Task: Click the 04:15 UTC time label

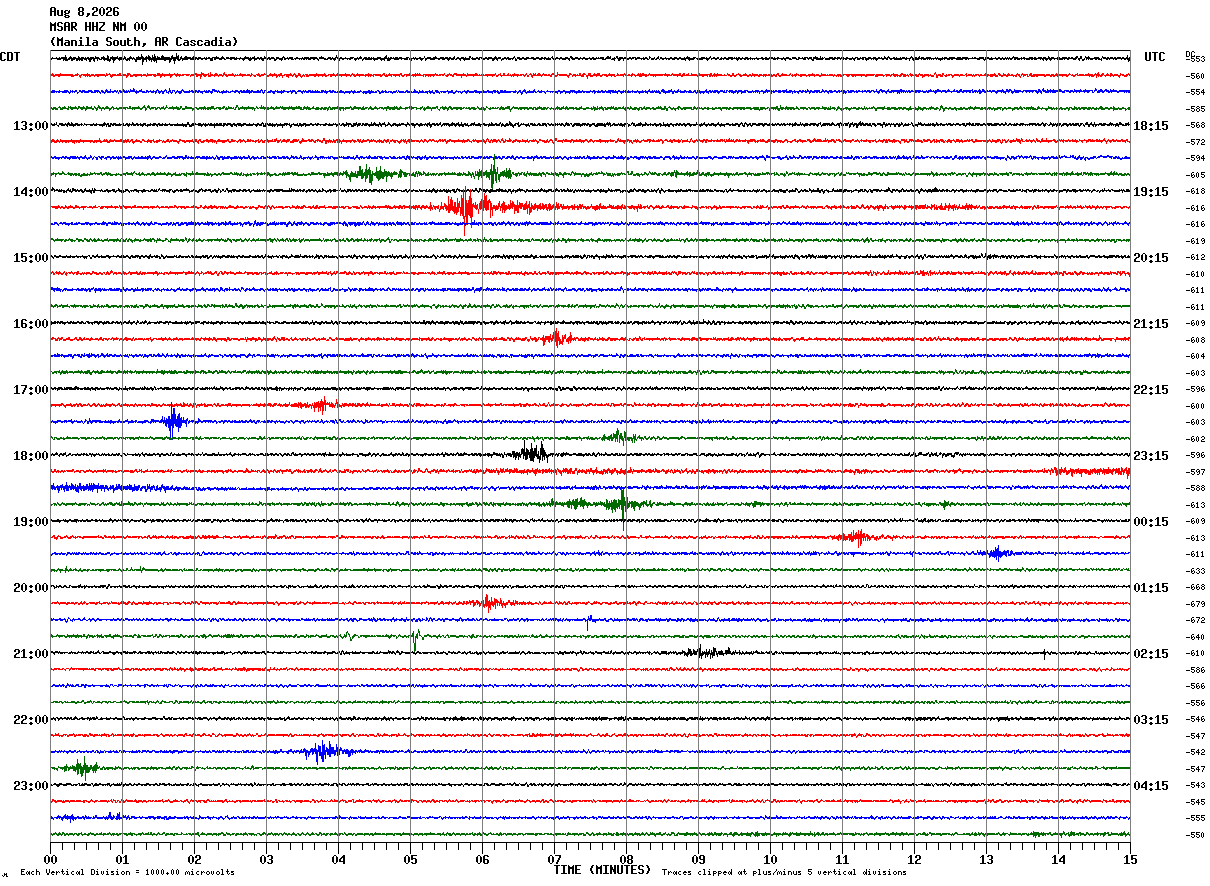Action: pyautogui.click(x=1151, y=786)
